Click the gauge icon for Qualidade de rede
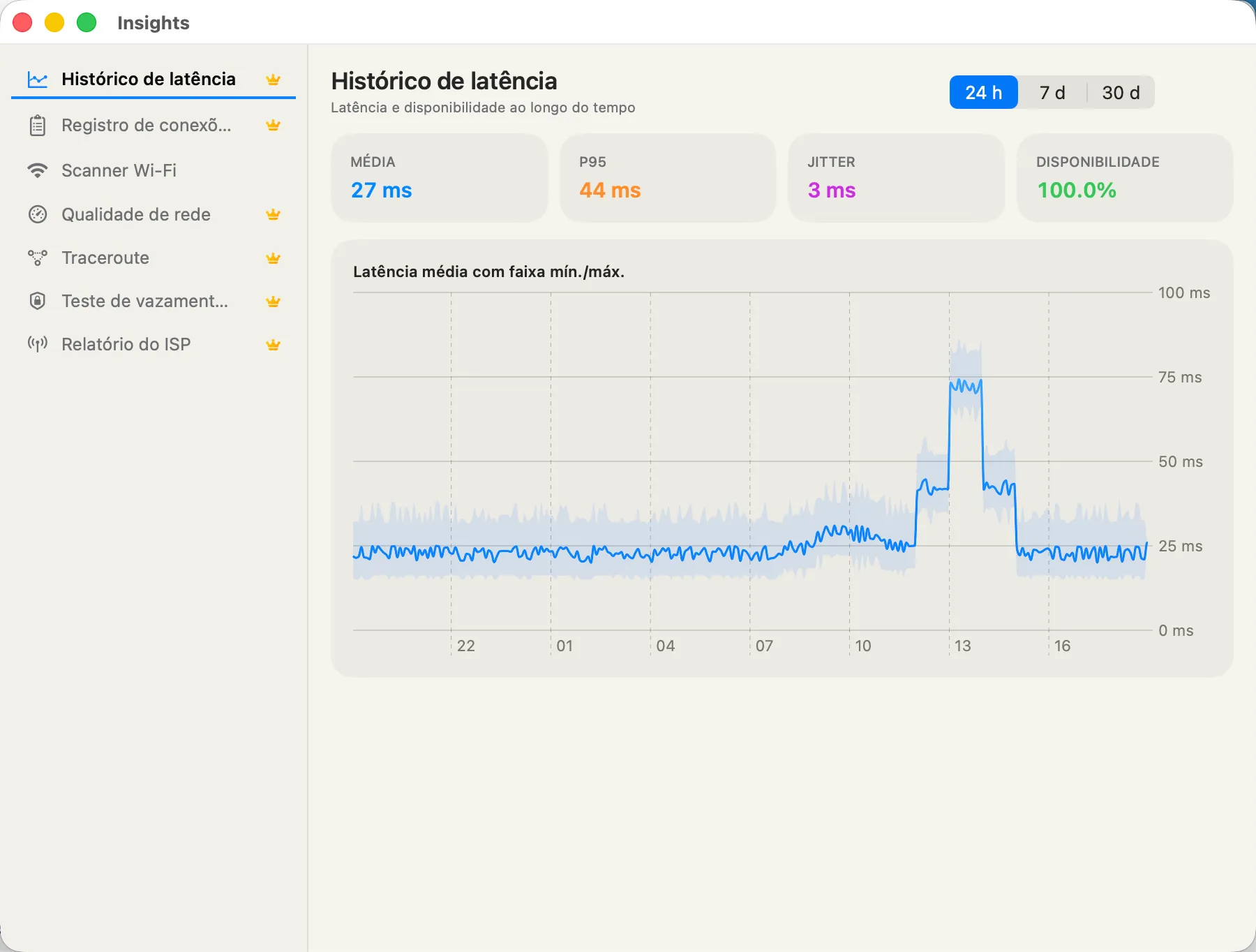1256x952 pixels. (x=38, y=214)
